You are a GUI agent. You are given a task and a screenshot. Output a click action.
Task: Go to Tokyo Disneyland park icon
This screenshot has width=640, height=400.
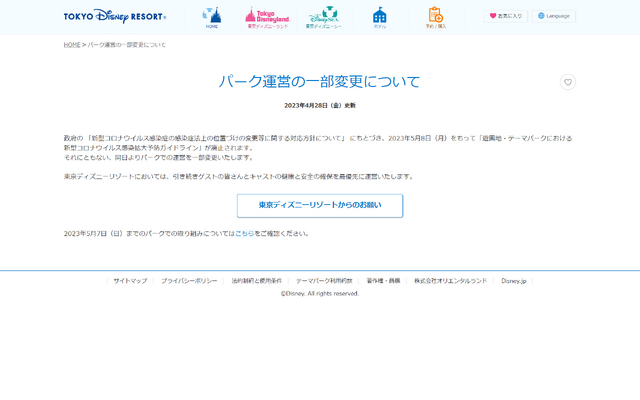tap(267, 17)
